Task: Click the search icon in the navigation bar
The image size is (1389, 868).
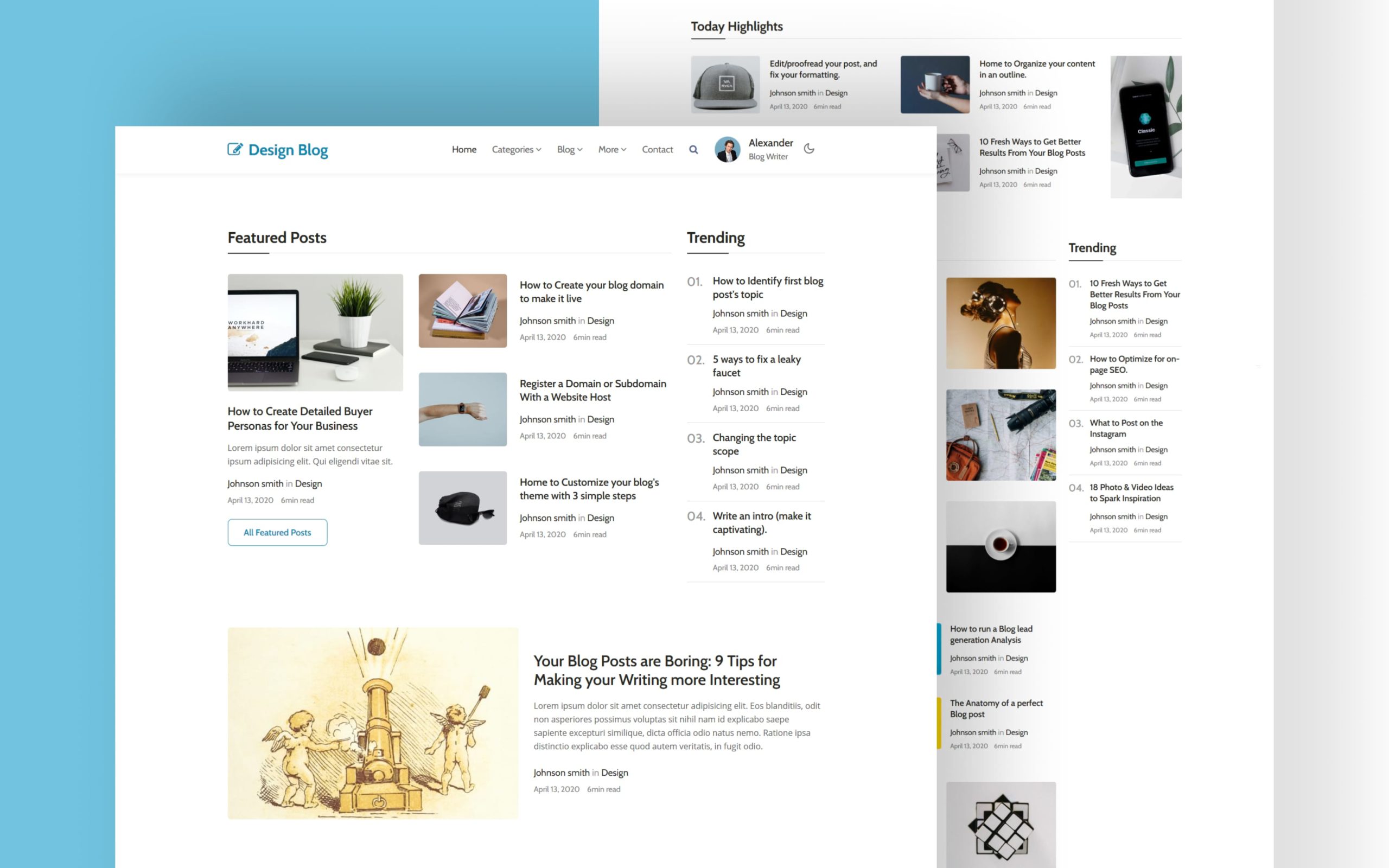Action: tap(693, 150)
